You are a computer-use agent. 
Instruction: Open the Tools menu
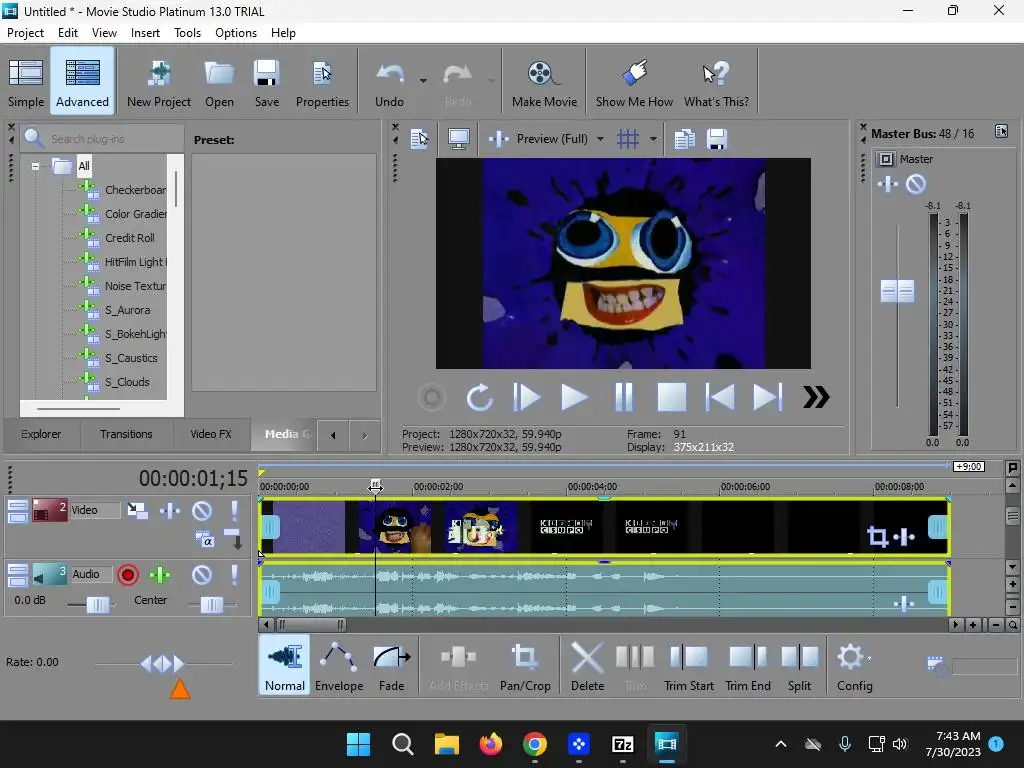click(x=187, y=33)
